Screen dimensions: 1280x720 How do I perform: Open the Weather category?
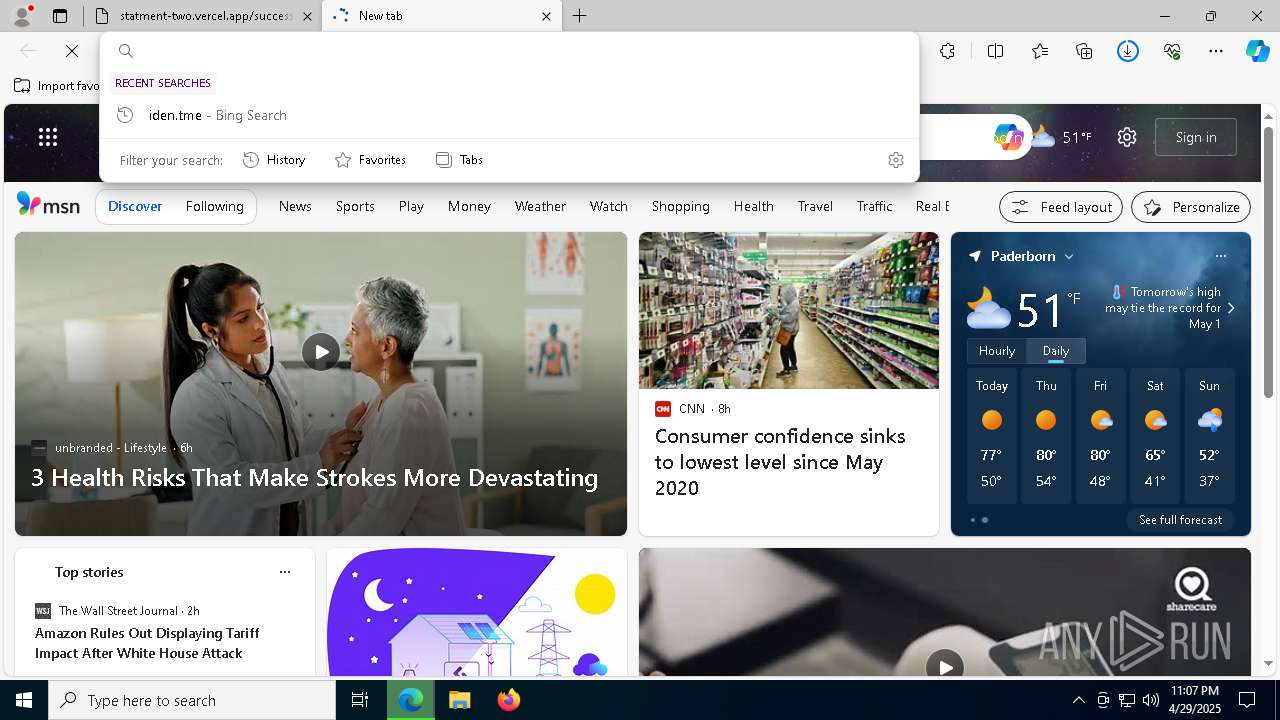(540, 206)
